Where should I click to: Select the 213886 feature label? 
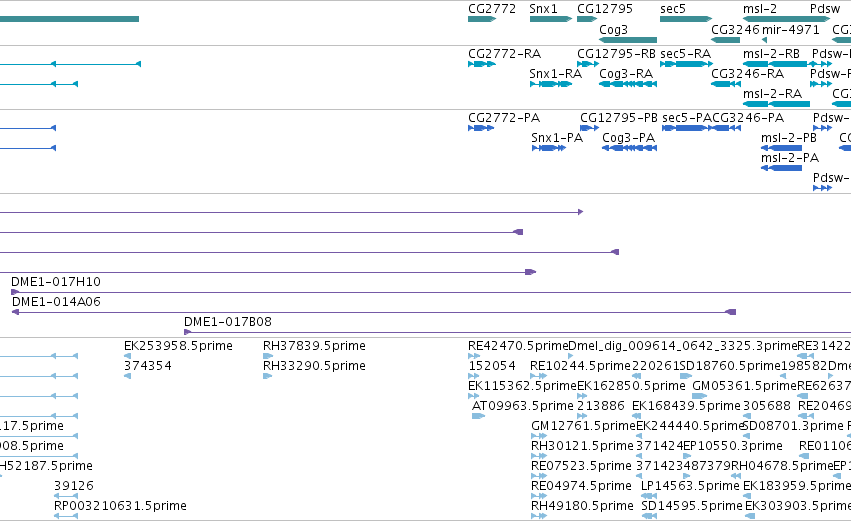click(601, 406)
